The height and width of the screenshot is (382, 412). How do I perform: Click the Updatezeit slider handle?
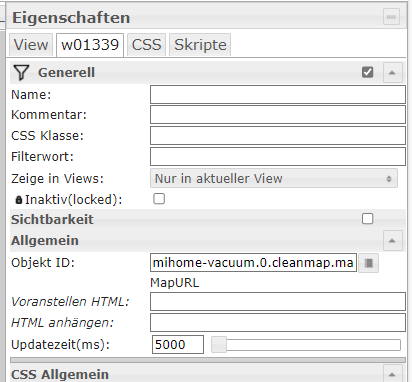(x=219, y=344)
